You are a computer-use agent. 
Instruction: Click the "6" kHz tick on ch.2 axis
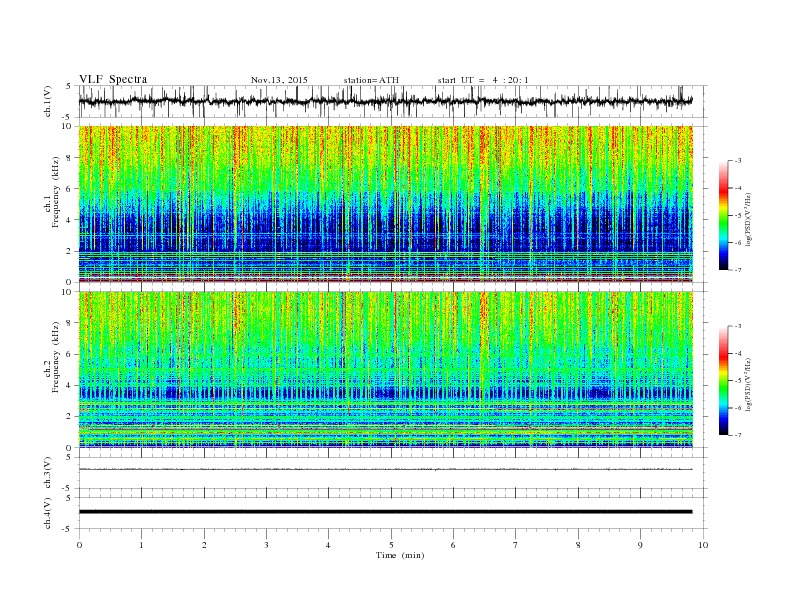70,354
